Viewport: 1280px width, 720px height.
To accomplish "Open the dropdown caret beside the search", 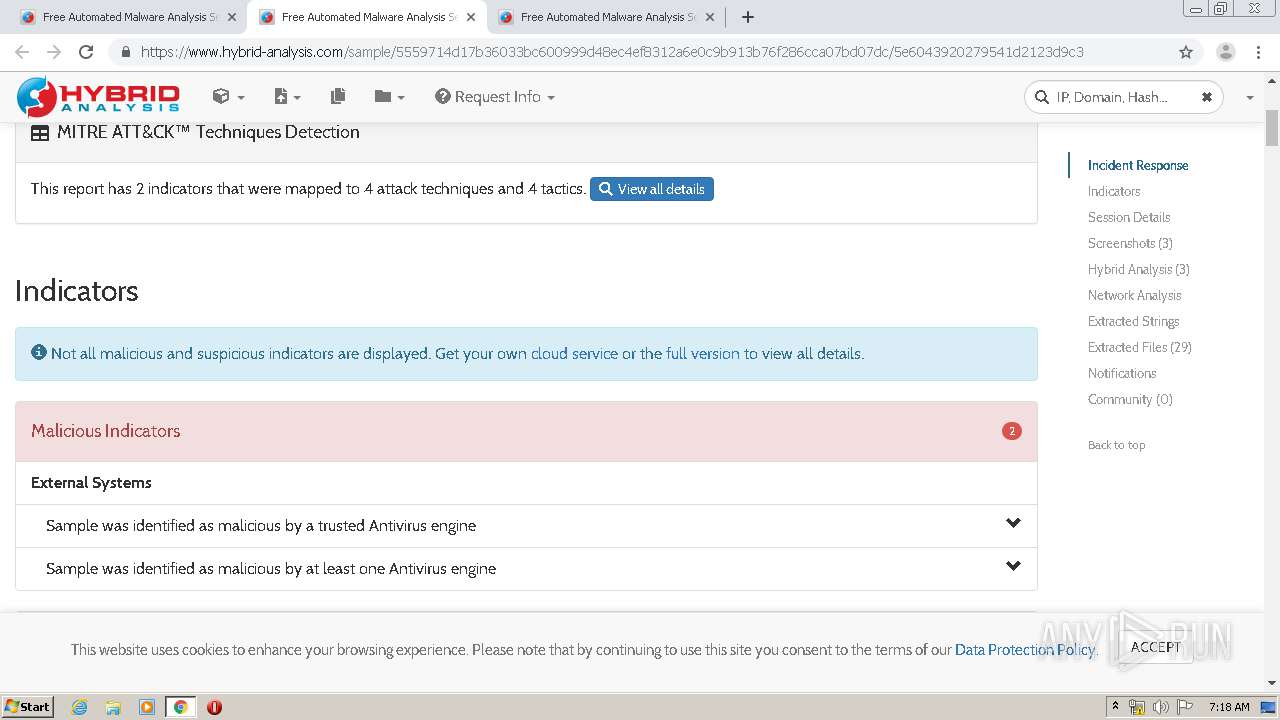I will [1249, 97].
